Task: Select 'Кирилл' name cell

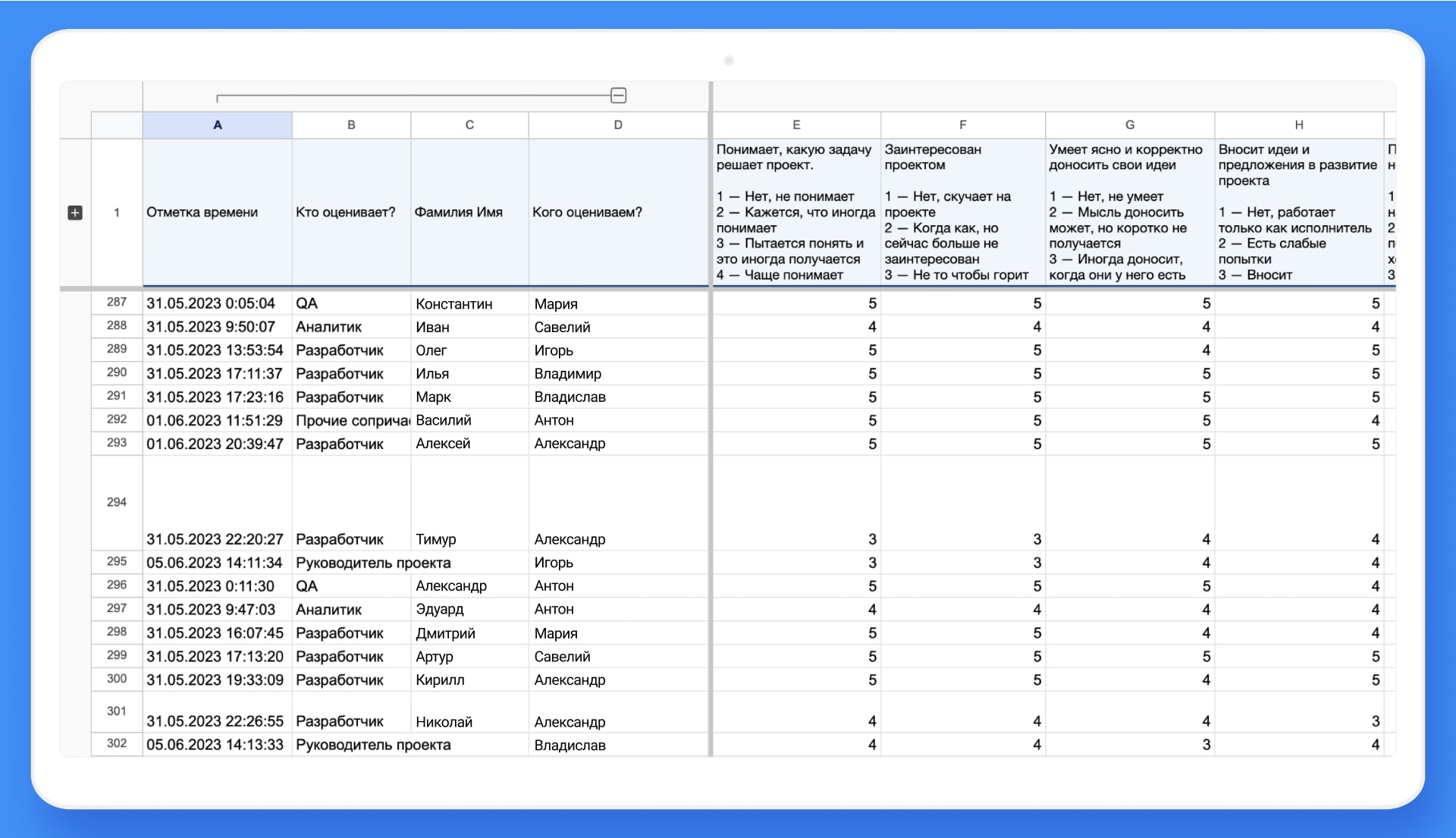Action: click(x=469, y=680)
